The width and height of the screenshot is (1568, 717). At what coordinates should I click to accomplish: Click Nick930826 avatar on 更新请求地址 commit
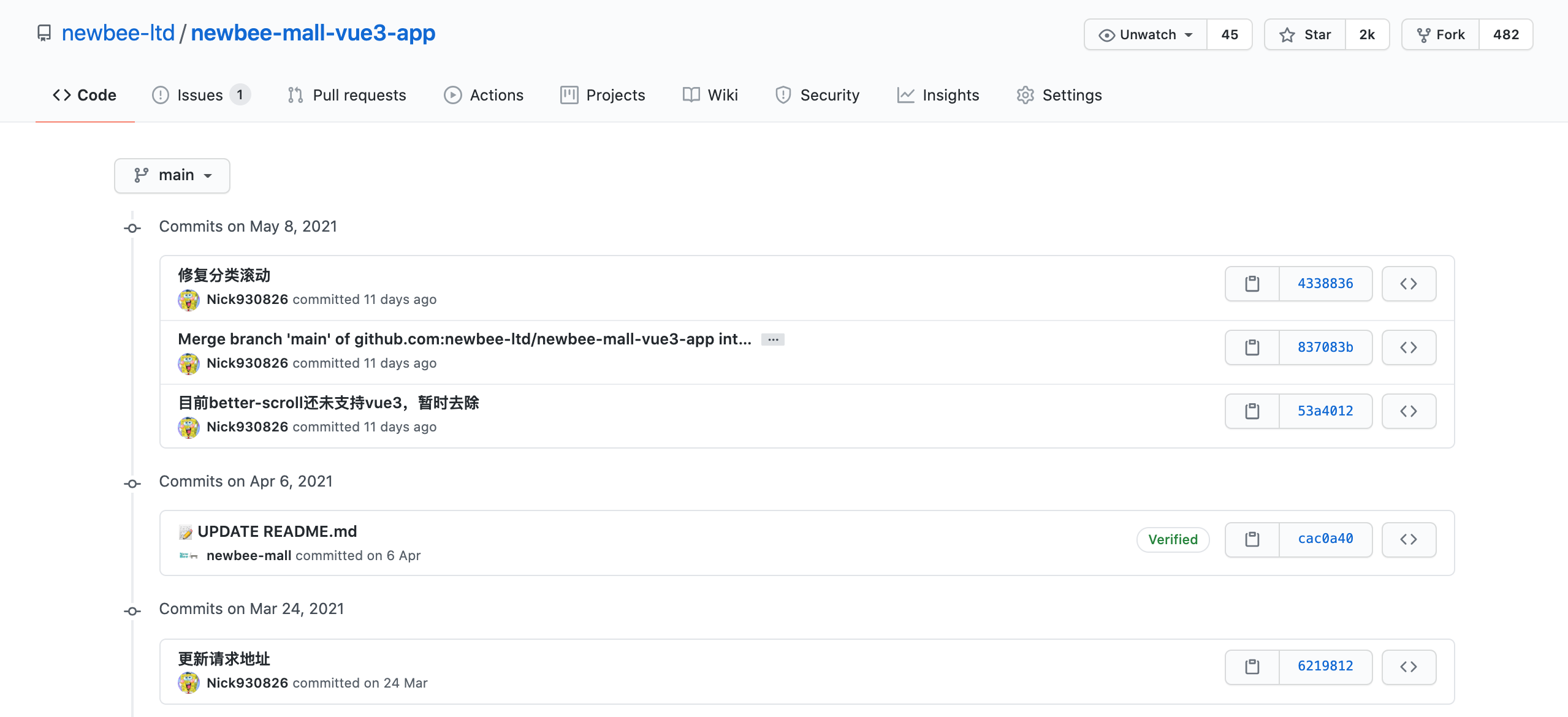pos(189,683)
